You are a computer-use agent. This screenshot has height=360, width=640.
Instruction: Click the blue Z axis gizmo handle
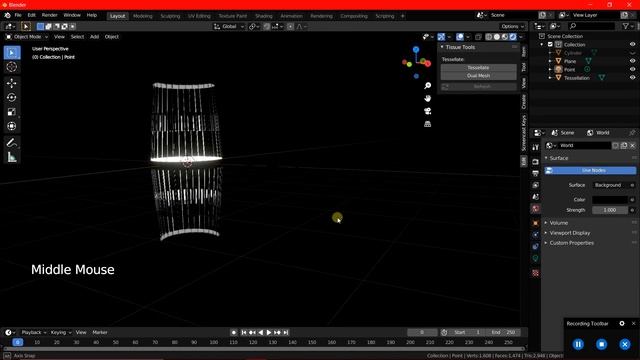pos(416,50)
